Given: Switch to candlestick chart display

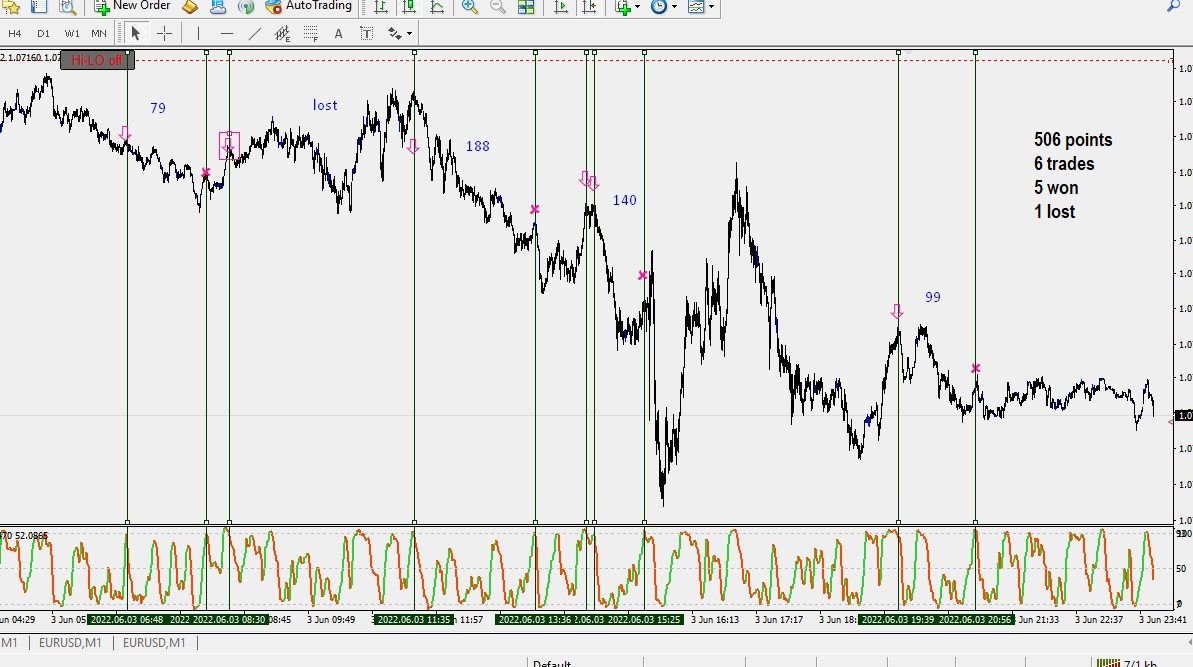Looking at the screenshot, I should [409, 7].
